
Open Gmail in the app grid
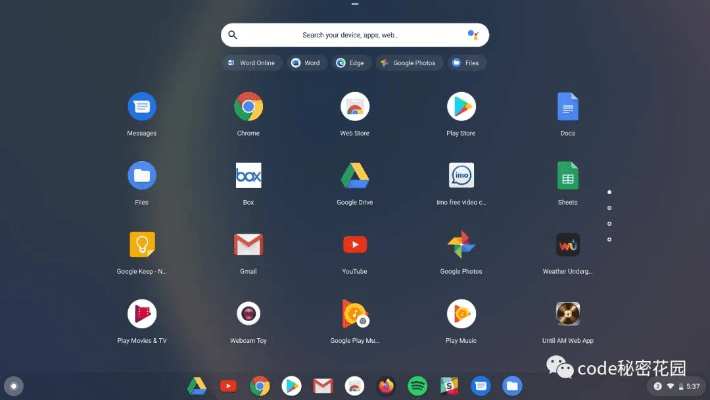[x=248, y=245]
